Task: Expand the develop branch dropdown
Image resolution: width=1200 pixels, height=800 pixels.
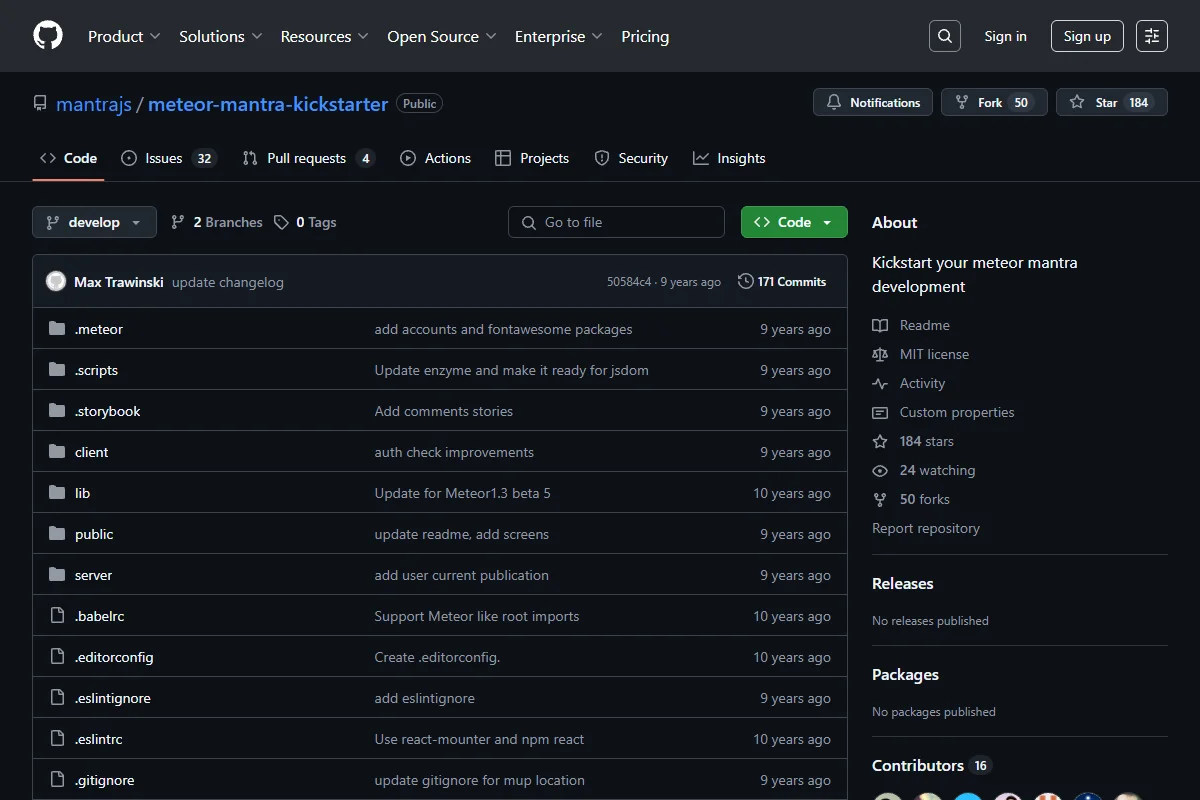Action: point(94,222)
